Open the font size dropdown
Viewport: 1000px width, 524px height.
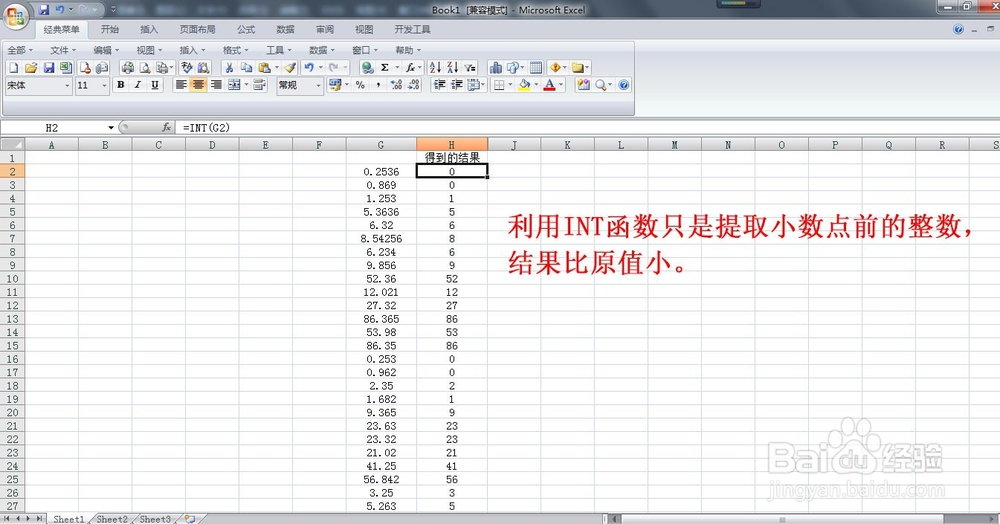pos(105,85)
